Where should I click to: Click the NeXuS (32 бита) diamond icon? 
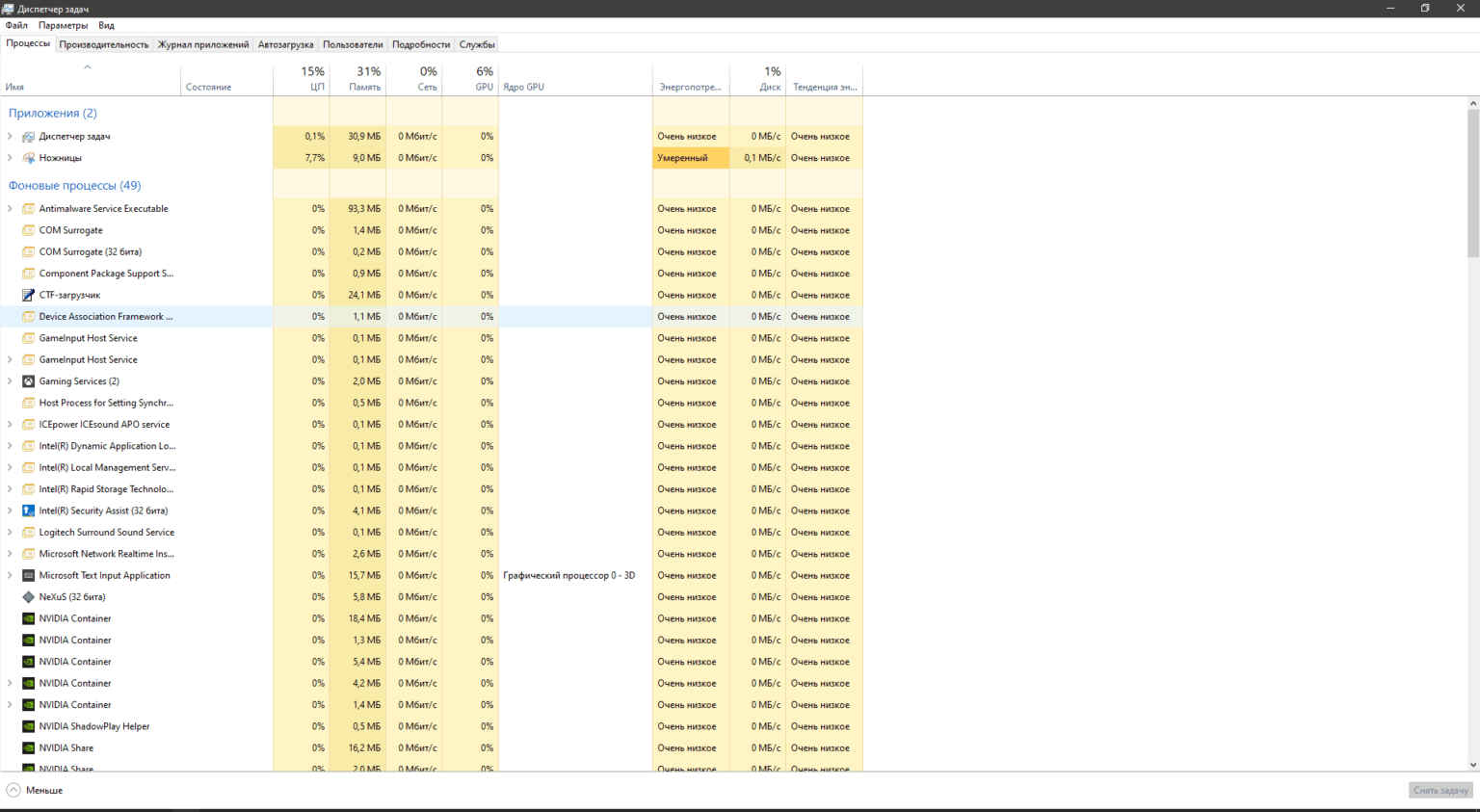click(29, 597)
